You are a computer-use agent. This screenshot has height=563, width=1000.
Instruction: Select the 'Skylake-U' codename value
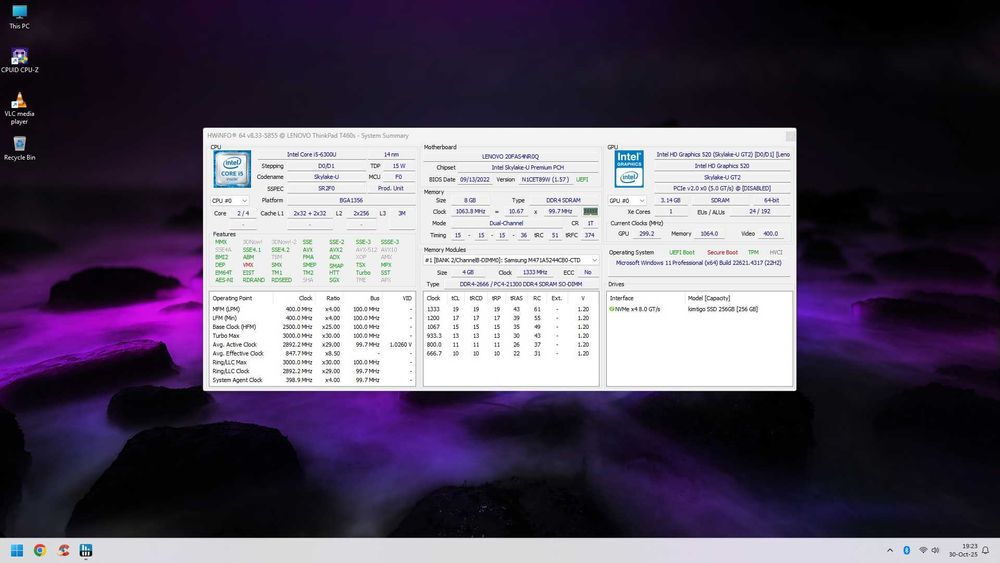[326, 177]
